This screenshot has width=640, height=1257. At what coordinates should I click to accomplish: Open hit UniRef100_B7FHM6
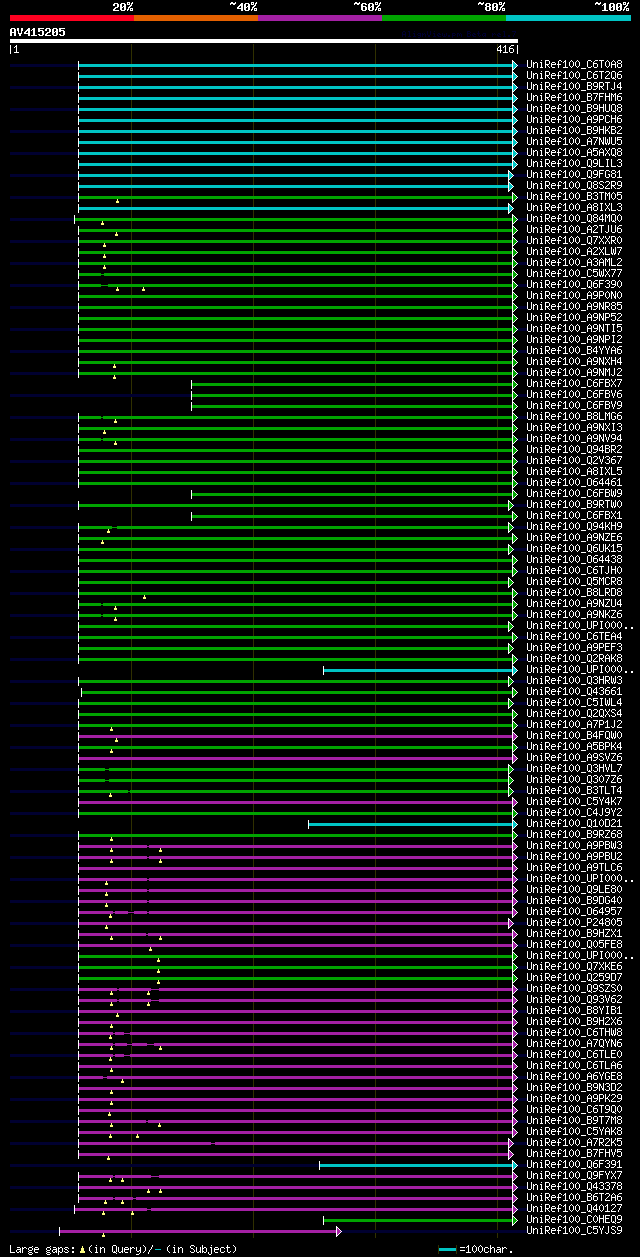[x=574, y=98]
